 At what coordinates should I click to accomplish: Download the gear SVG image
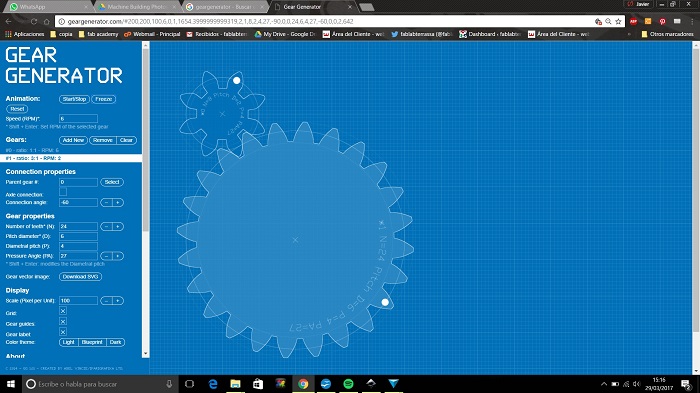(x=80, y=276)
